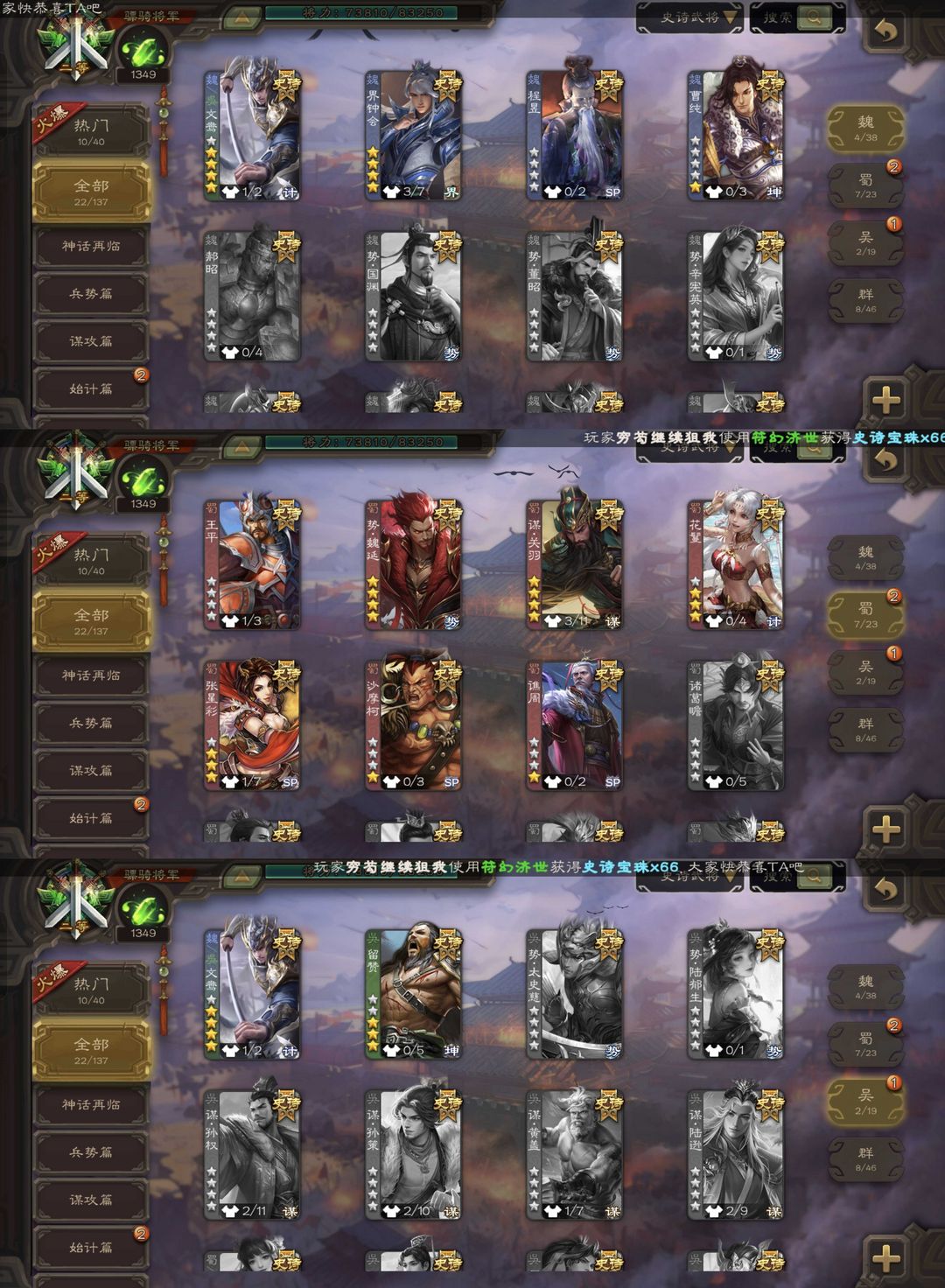Select the highlighted 吴 faction filter
This screenshot has width=945, height=1288.
(x=865, y=1102)
